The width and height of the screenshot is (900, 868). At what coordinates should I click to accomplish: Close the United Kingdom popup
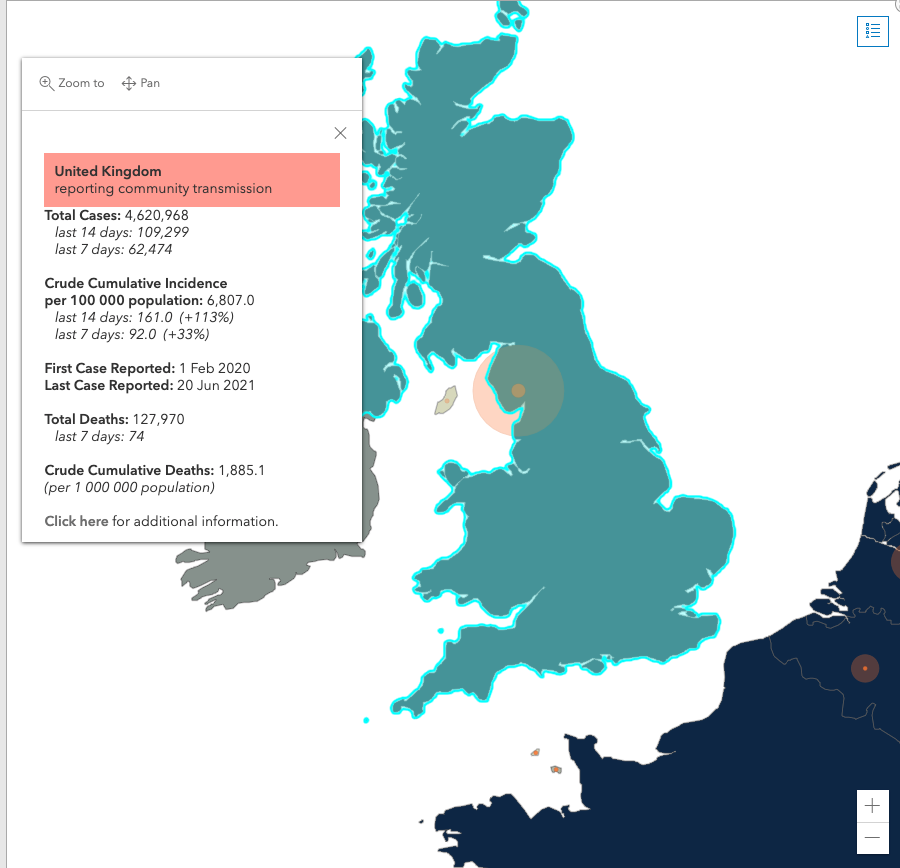pos(340,133)
